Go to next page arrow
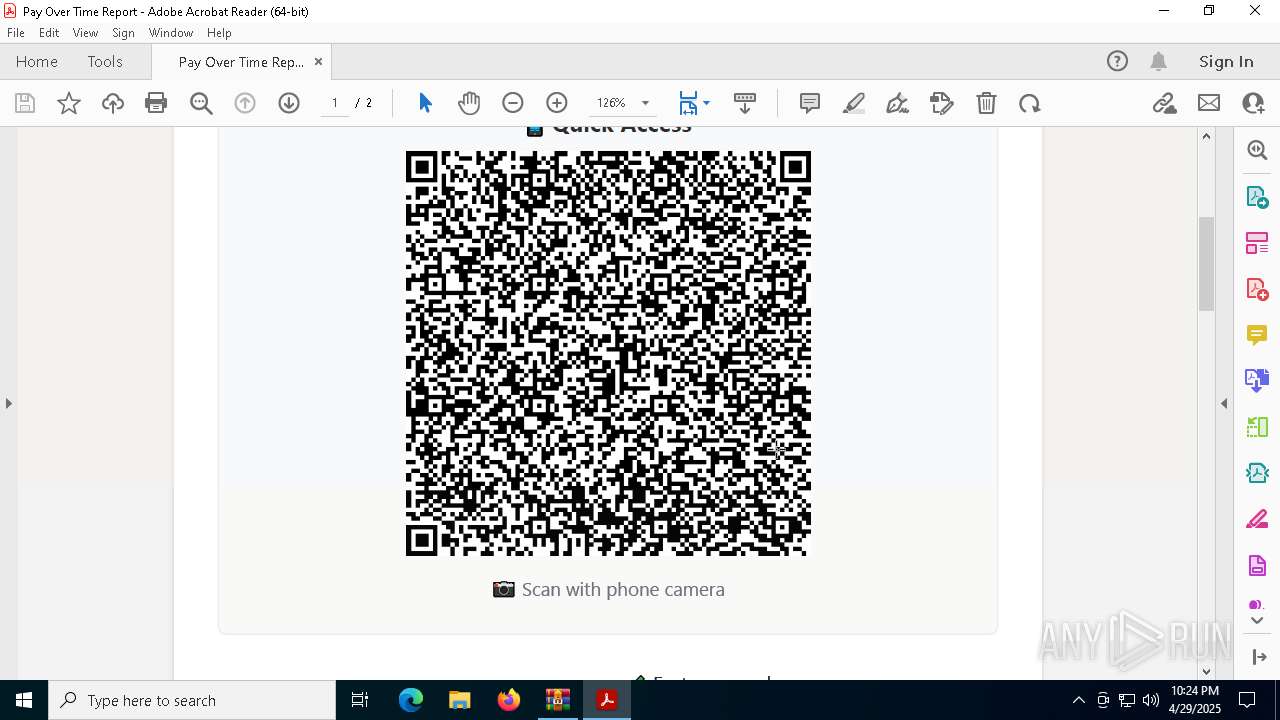This screenshot has width=1280, height=720. click(289, 103)
